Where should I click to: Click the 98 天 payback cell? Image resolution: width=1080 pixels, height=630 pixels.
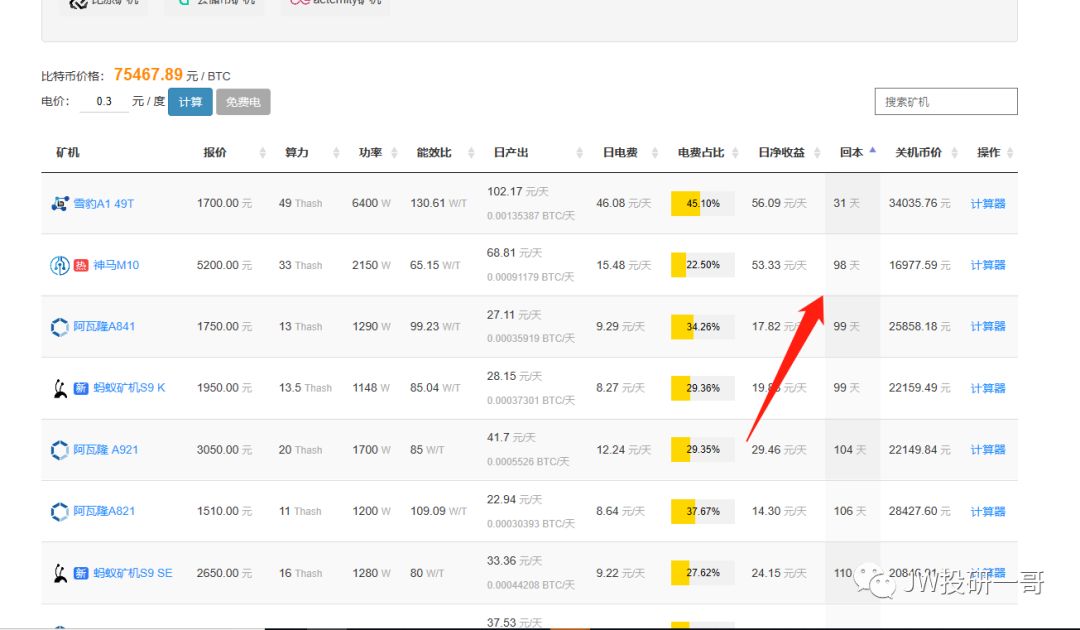[x=847, y=265]
